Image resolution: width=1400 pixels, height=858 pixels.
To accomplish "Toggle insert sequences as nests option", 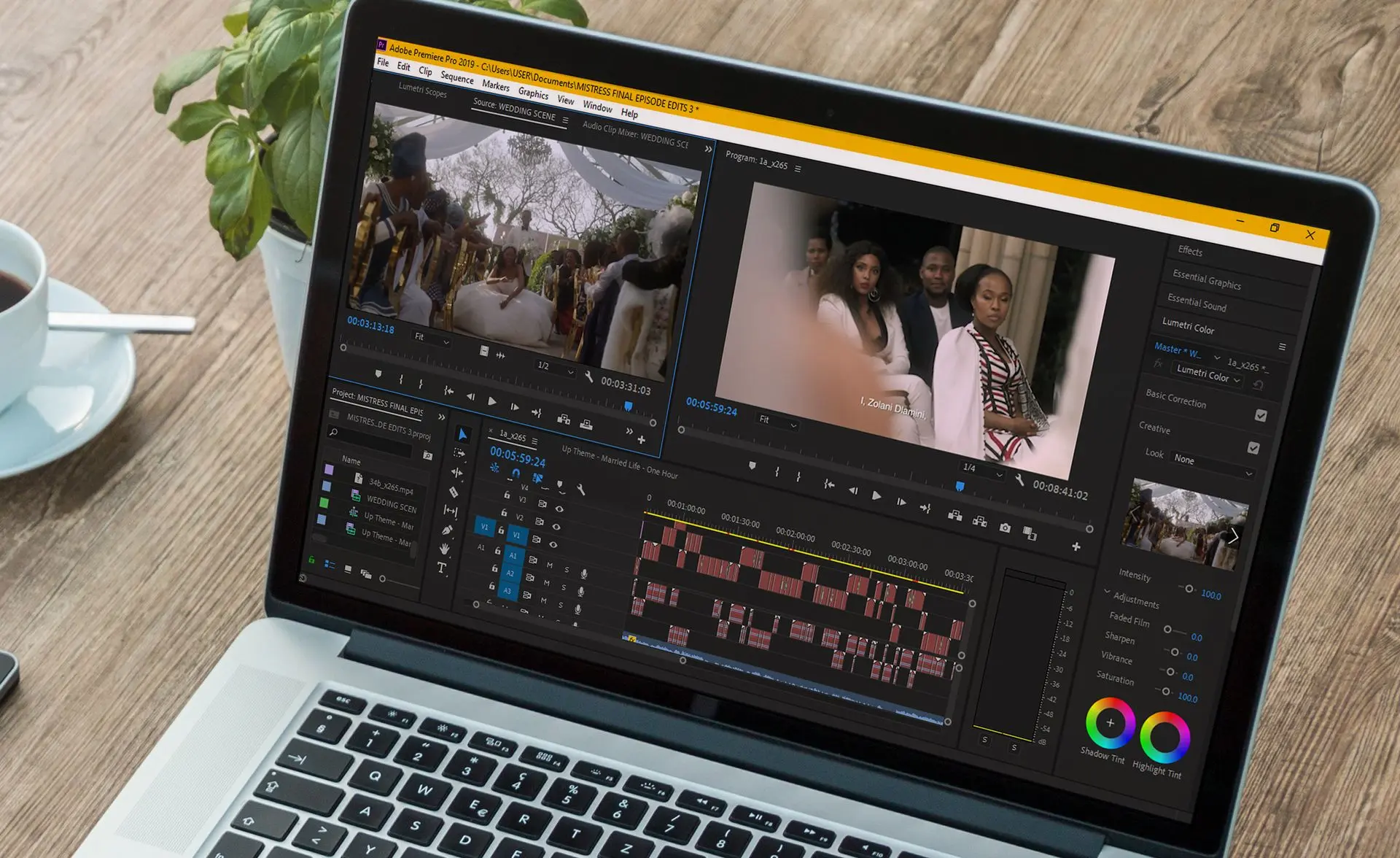I will click(x=494, y=468).
